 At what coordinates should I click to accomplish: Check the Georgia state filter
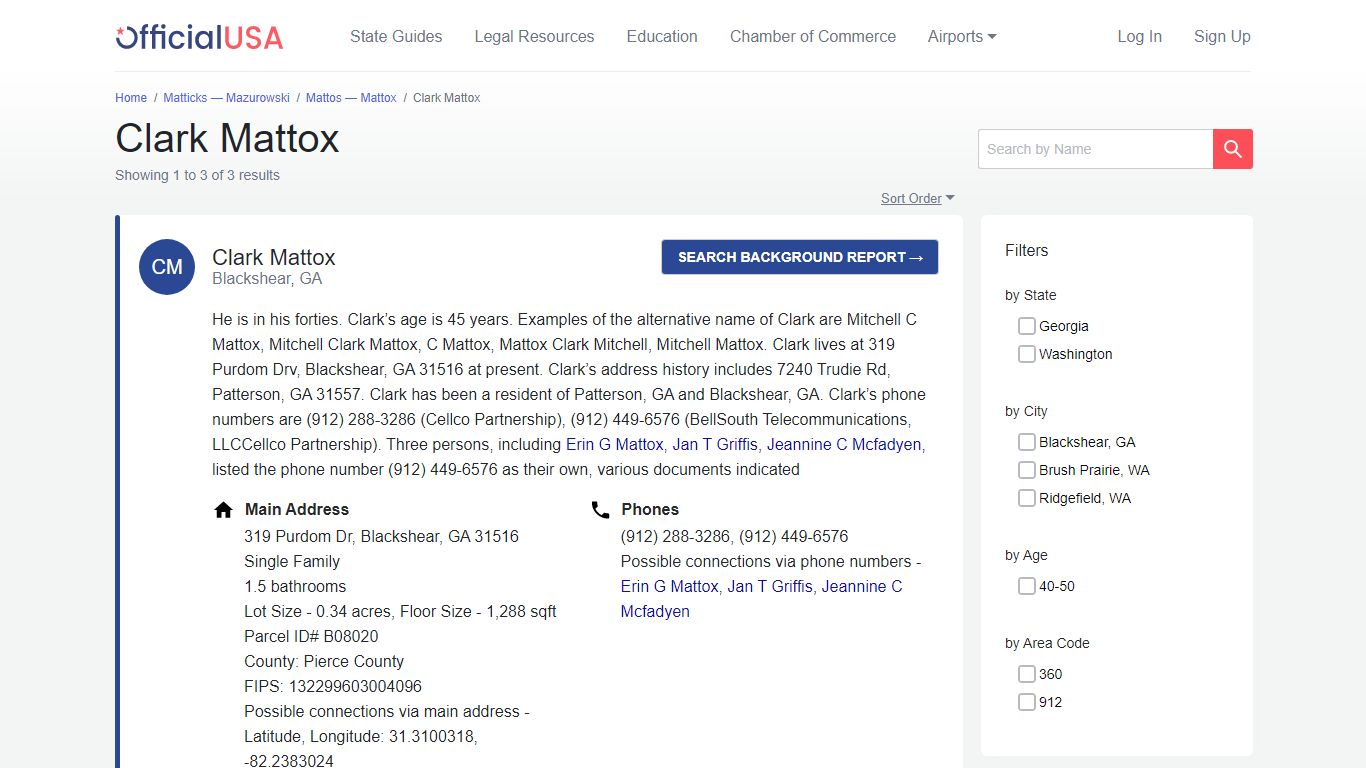click(1027, 326)
